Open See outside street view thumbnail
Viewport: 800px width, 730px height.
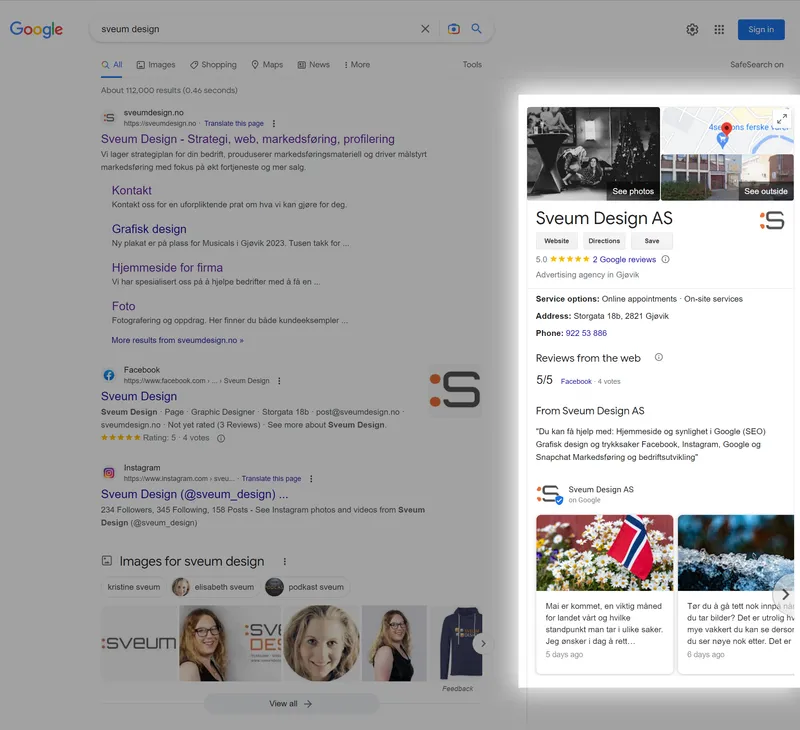pyautogui.click(x=727, y=178)
